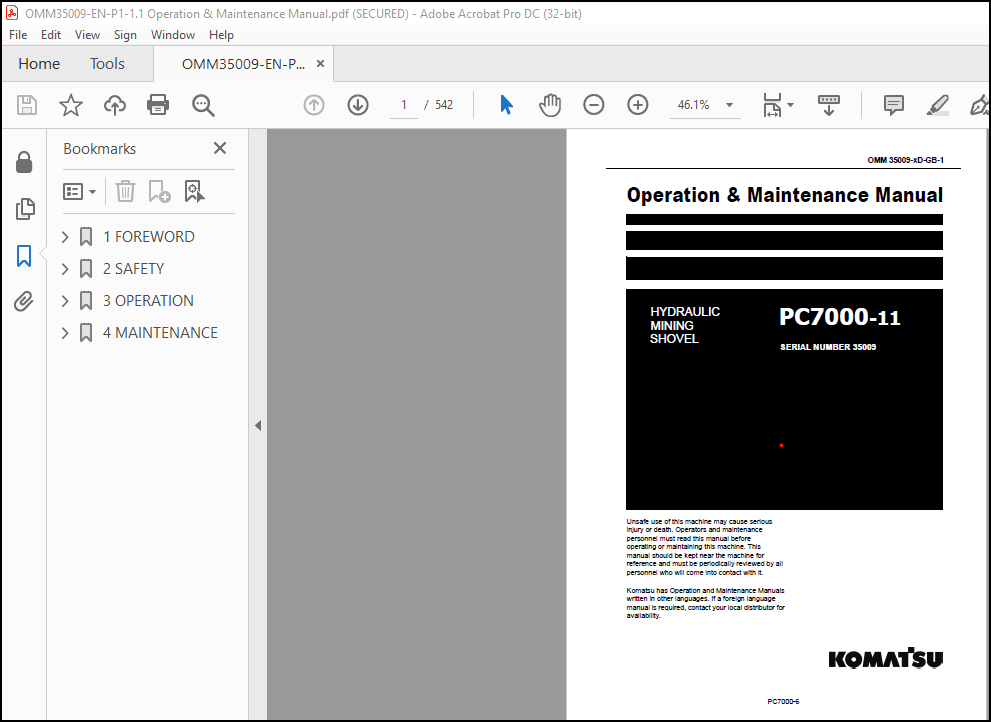Select the arrow selection tool
Image resolution: width=991 pixels, height=722 pixels.
(x=506, y=104)
